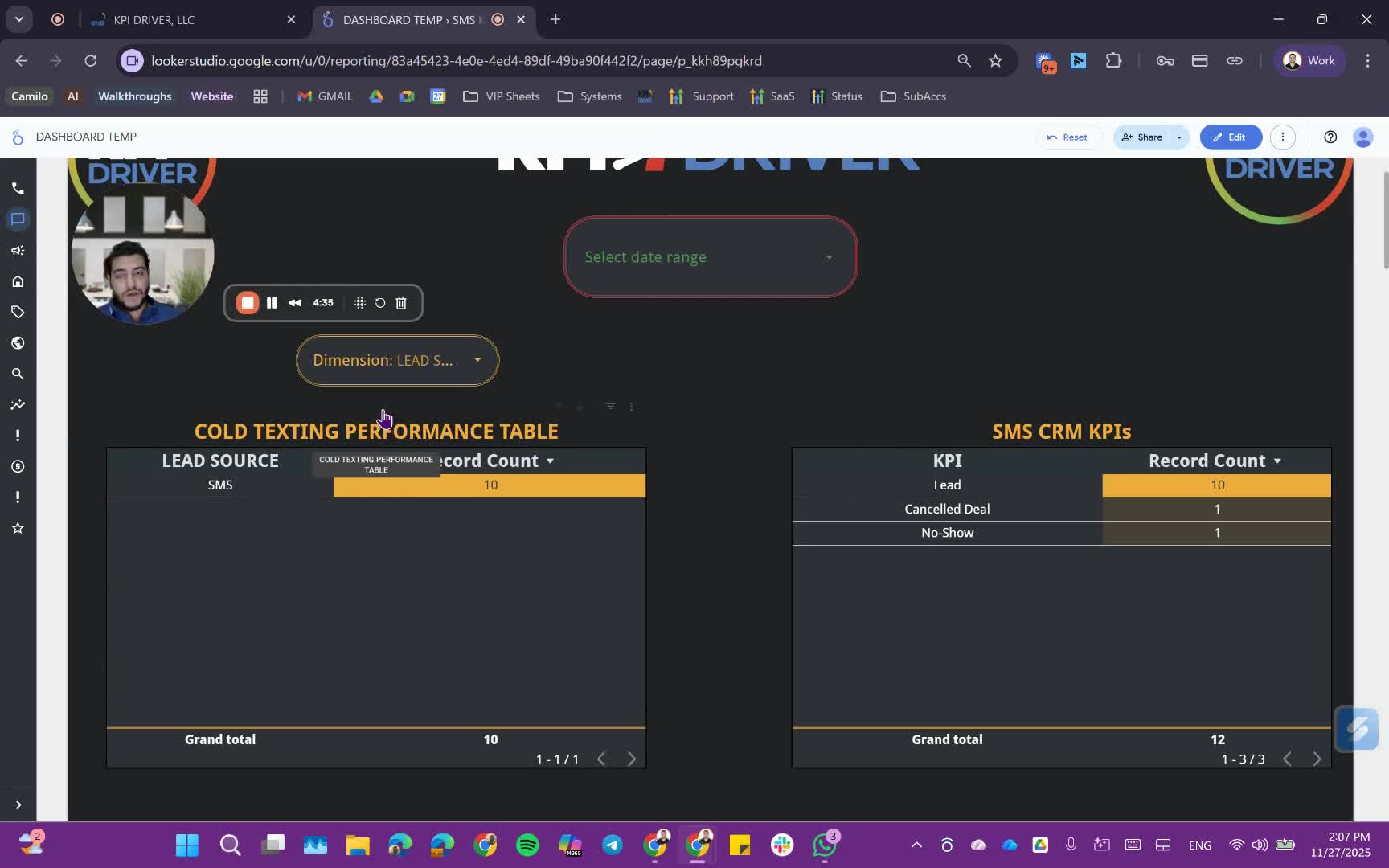
Task: Open WhatsApp from the taskbar
Action: click(825, 845)
